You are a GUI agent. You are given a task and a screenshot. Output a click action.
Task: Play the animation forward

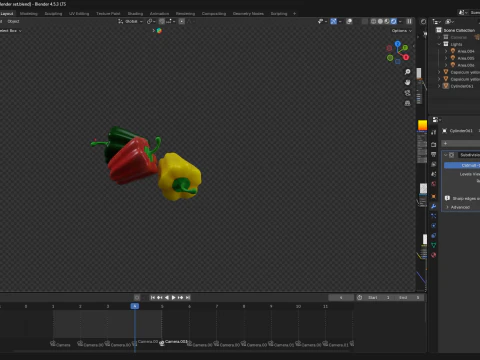pos(174,297)
